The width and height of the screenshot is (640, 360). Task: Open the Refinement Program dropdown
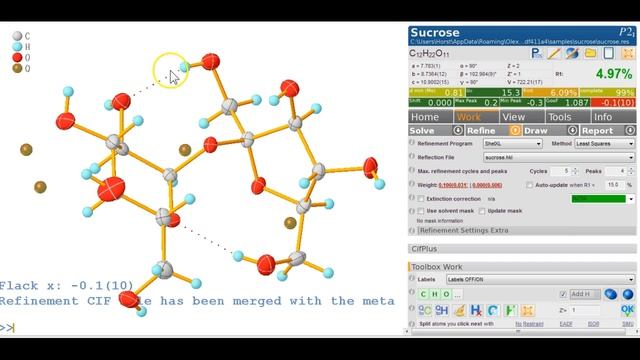(513, 144)
